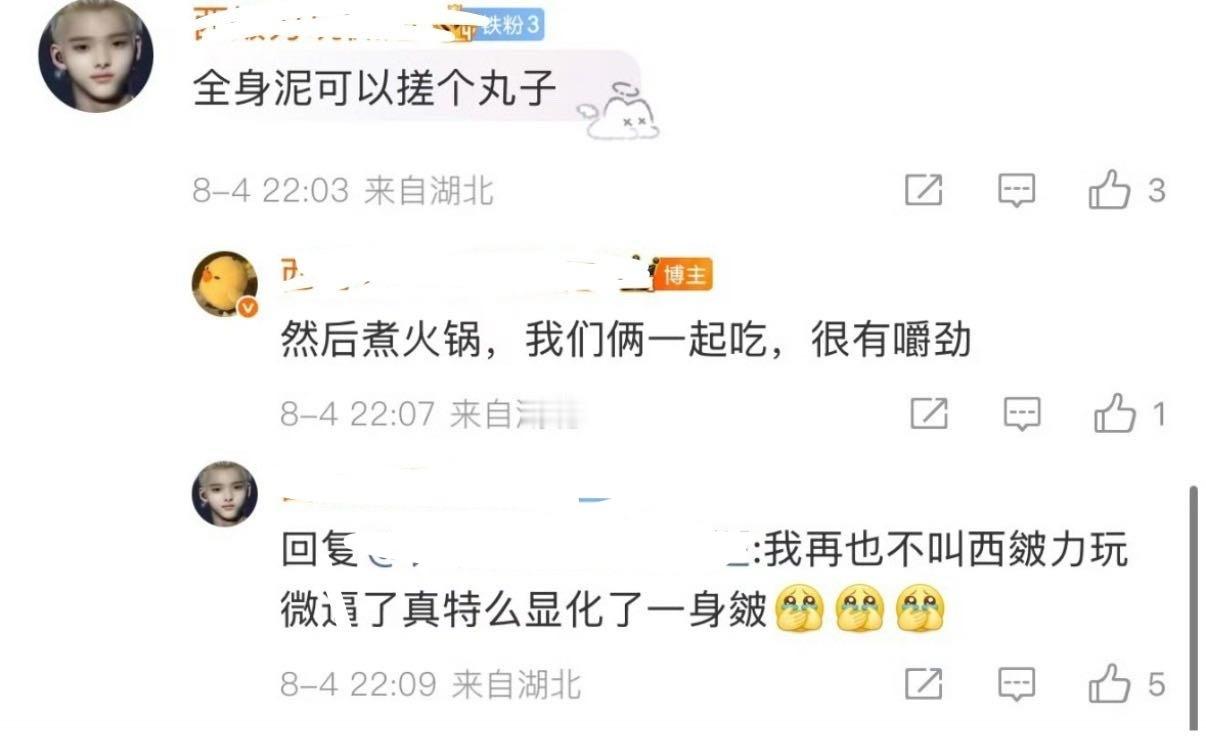Like the blogger's hotpot reply
This screenshot has width=1206, height=746.
coord(1114,412)
